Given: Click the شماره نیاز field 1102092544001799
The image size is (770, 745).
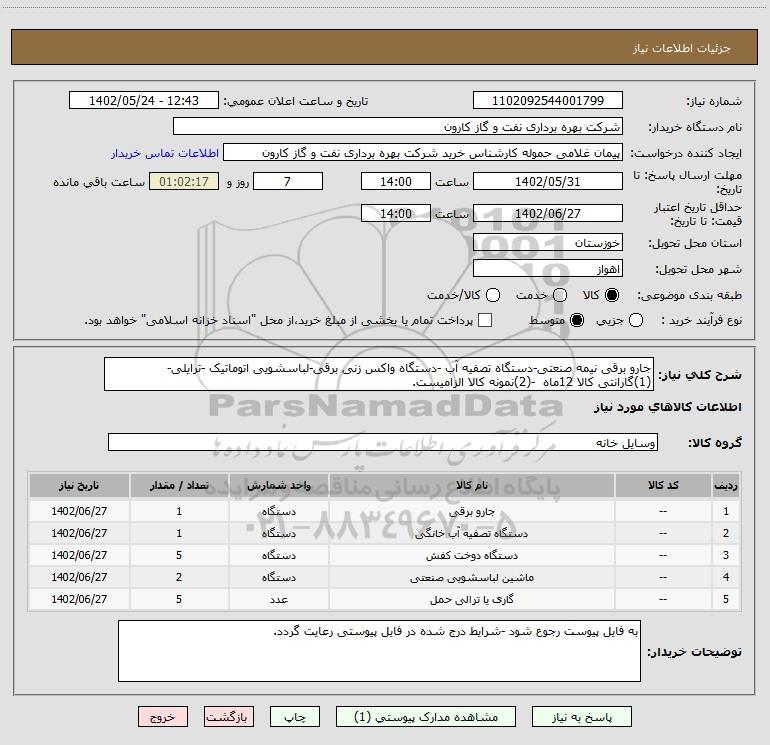Looking at the screenshot, I should (x=548, y=101).
